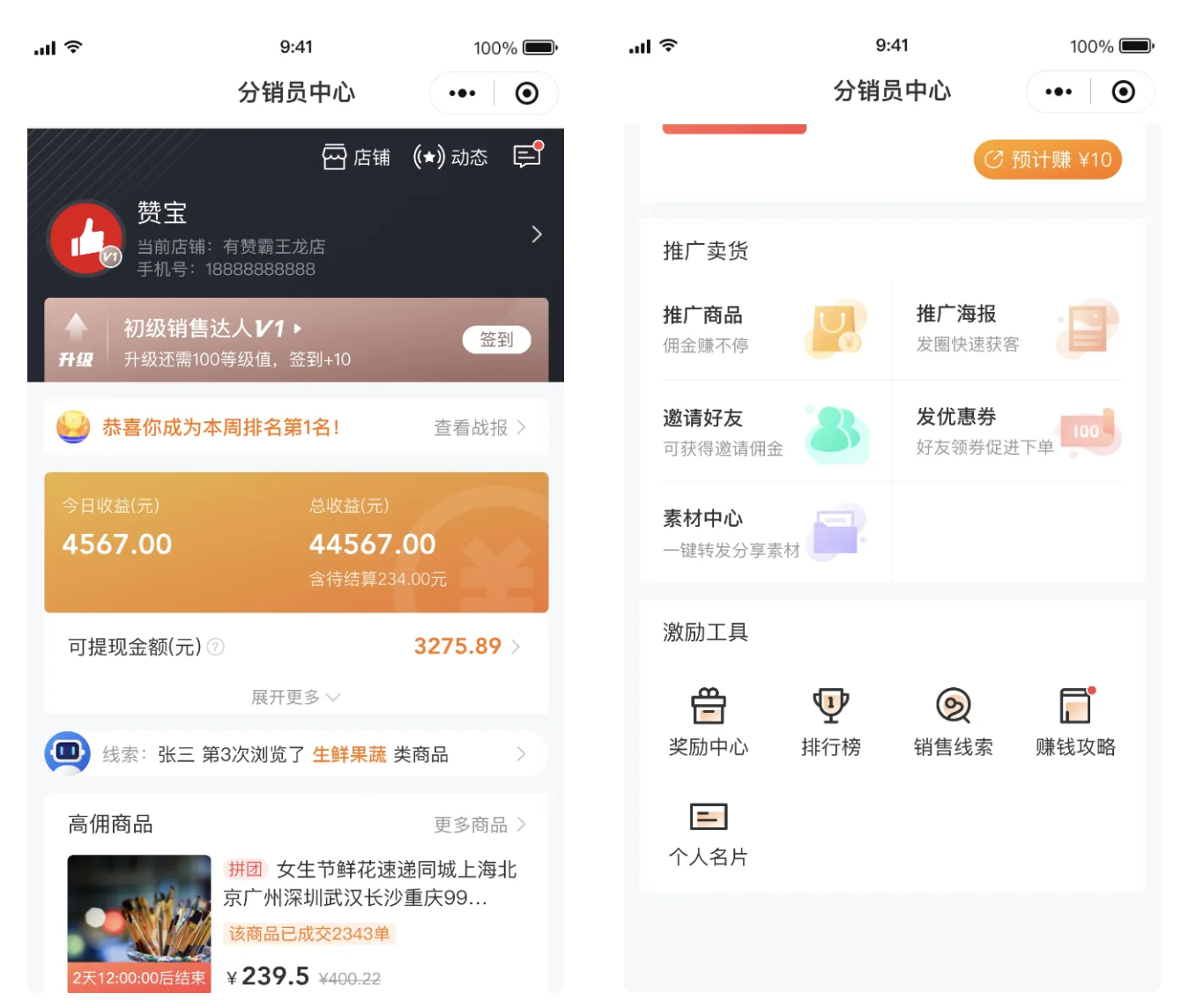Open 发优惠券 coupon entry
Image resolution: width=1181 pixels, height=1008 pixels.
[x=1018, y=431]
